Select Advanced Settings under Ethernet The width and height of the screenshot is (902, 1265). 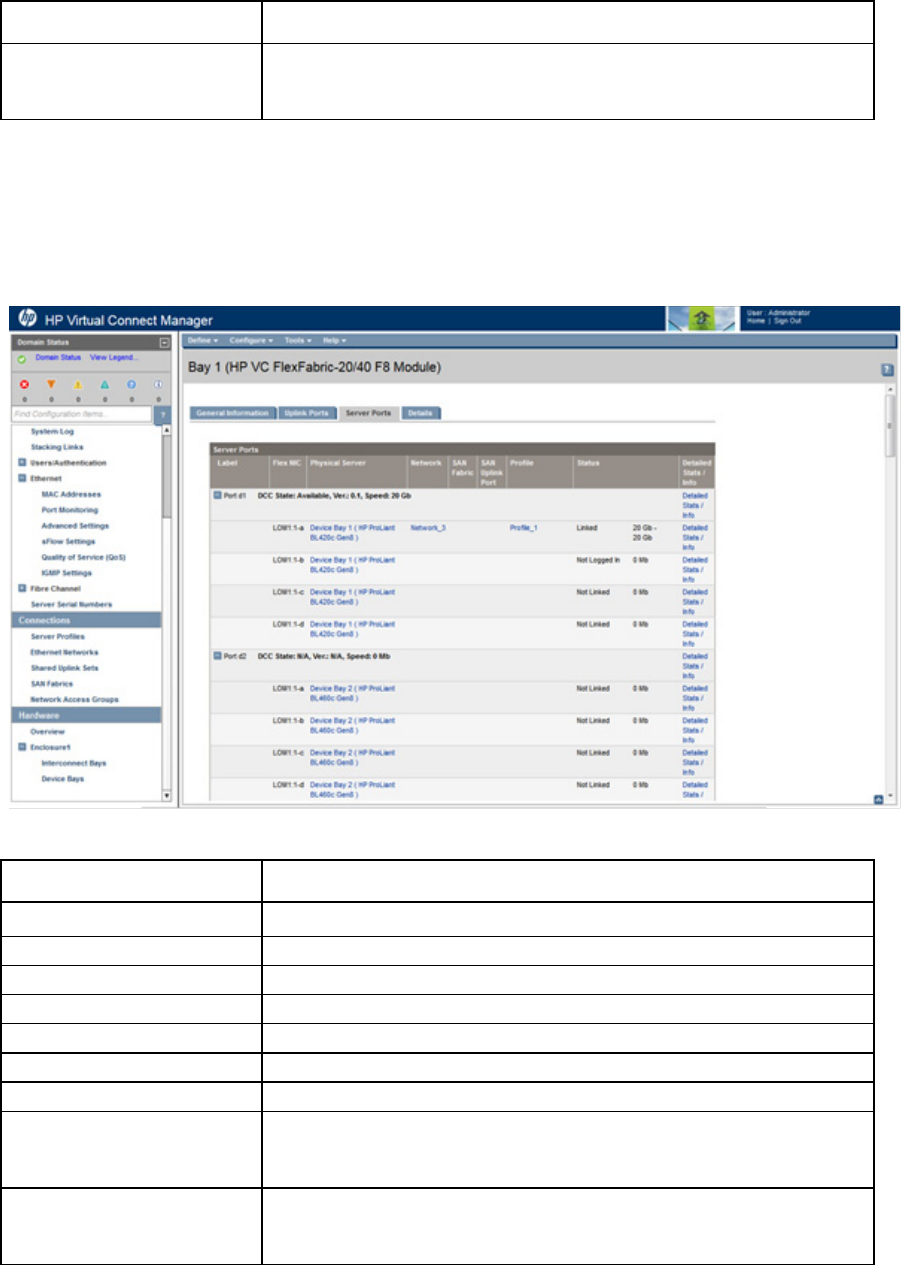(75, 526)
